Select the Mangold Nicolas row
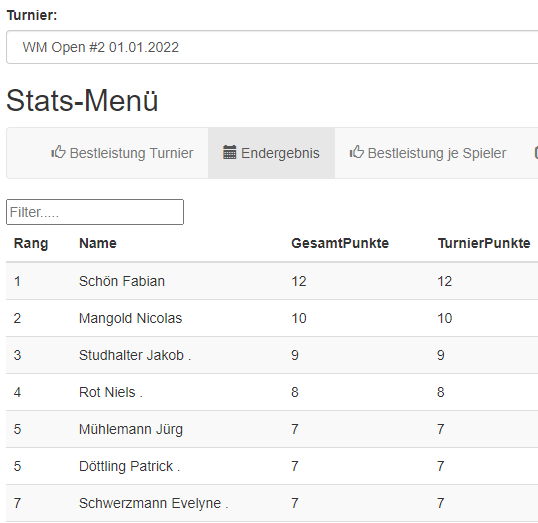The image size is (538, 523). 272,318
